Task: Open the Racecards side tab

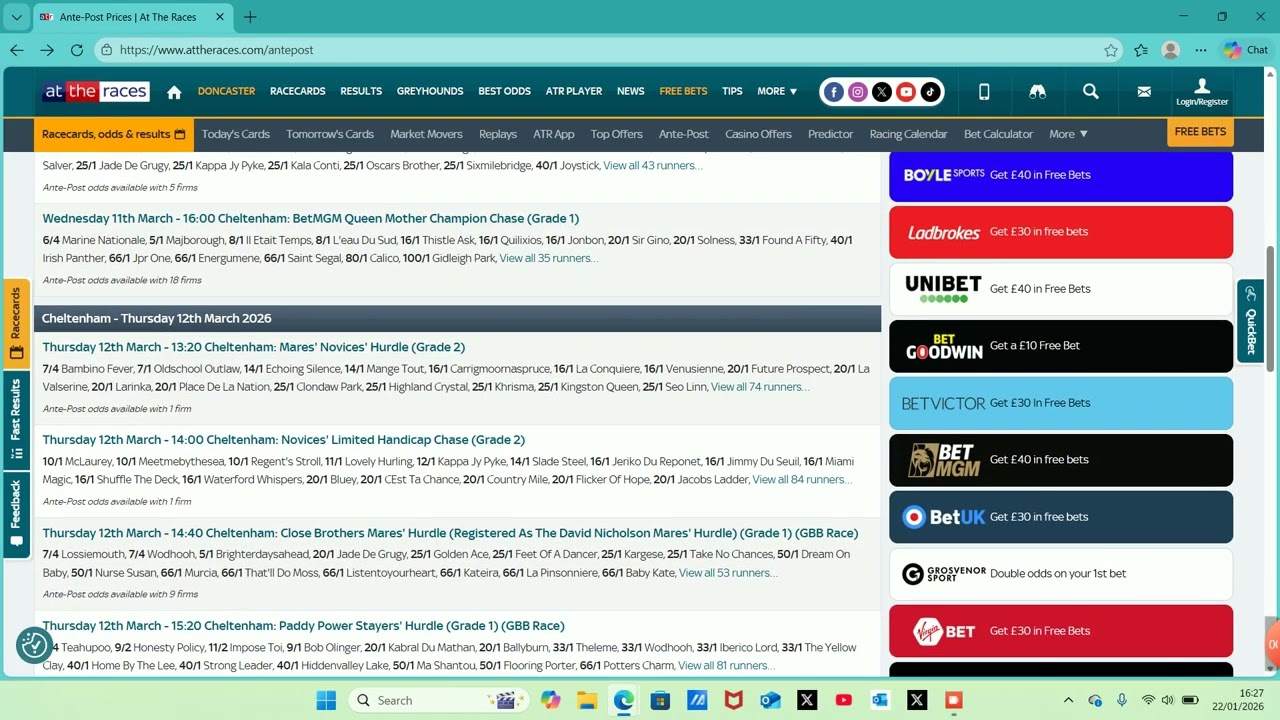Action: coord(16,322)
